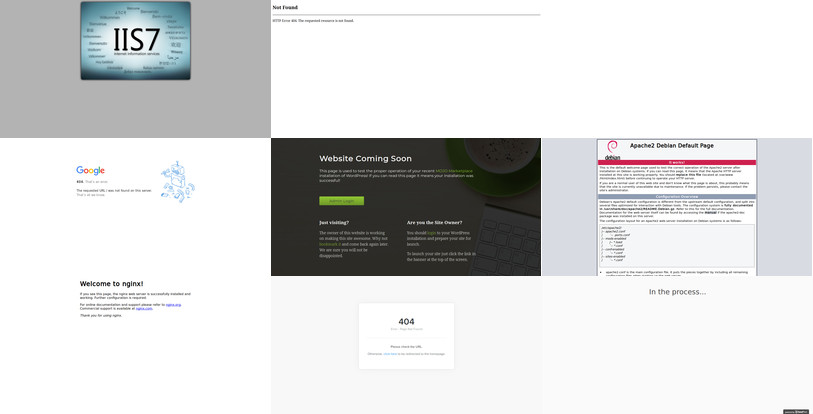Click the Google logo on the 404 page

[90, 170]
